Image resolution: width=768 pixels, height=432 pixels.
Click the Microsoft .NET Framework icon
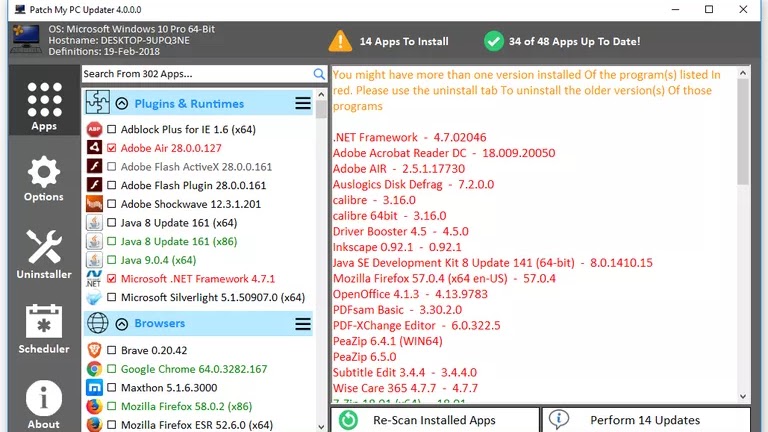[x=94, y=278]
